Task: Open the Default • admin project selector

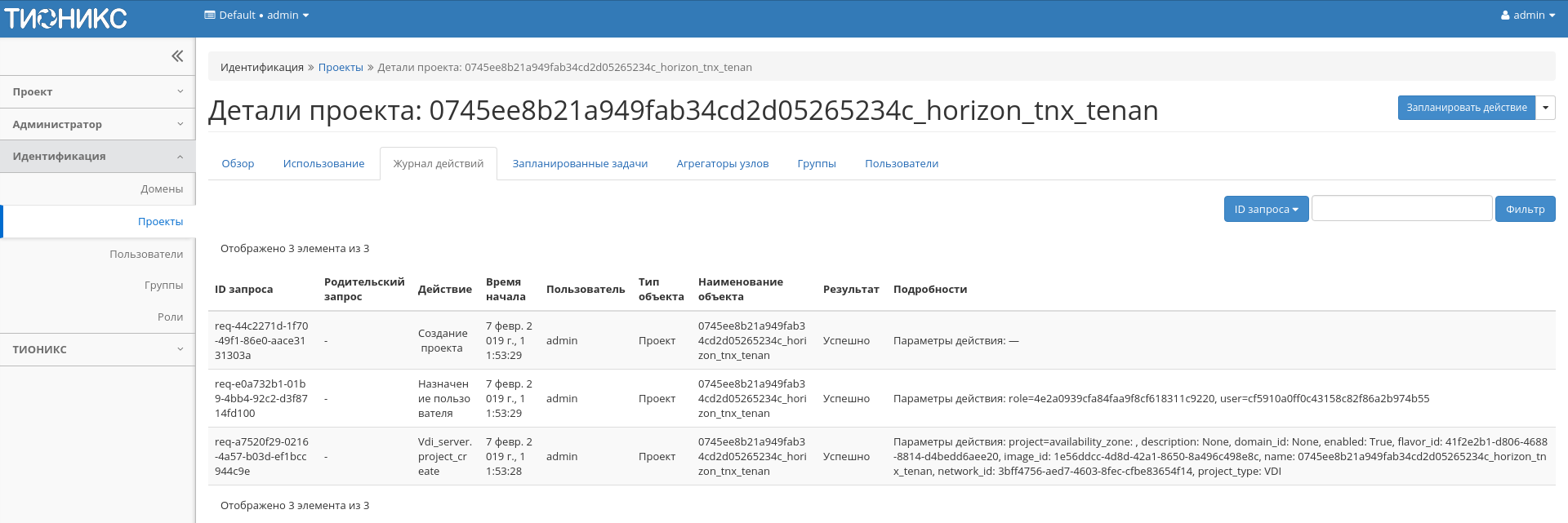Action: click(256, 16)
